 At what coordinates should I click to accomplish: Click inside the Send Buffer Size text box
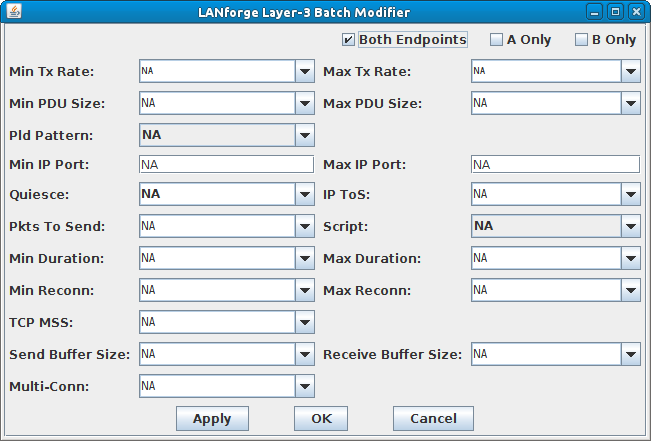pos(217,354)
